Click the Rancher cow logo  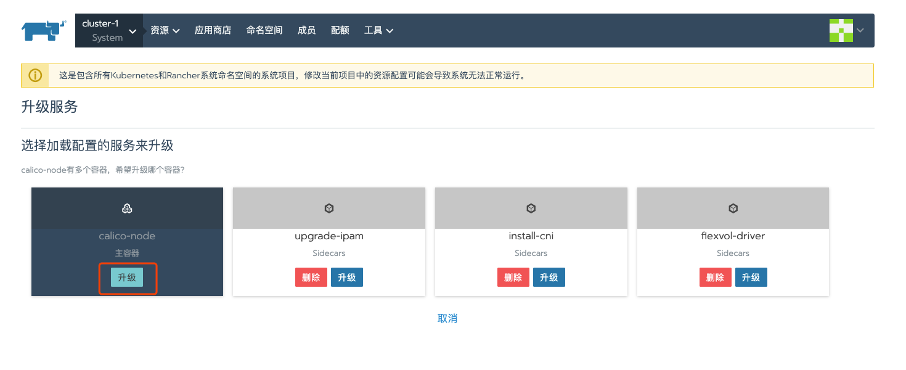[44, 31]
